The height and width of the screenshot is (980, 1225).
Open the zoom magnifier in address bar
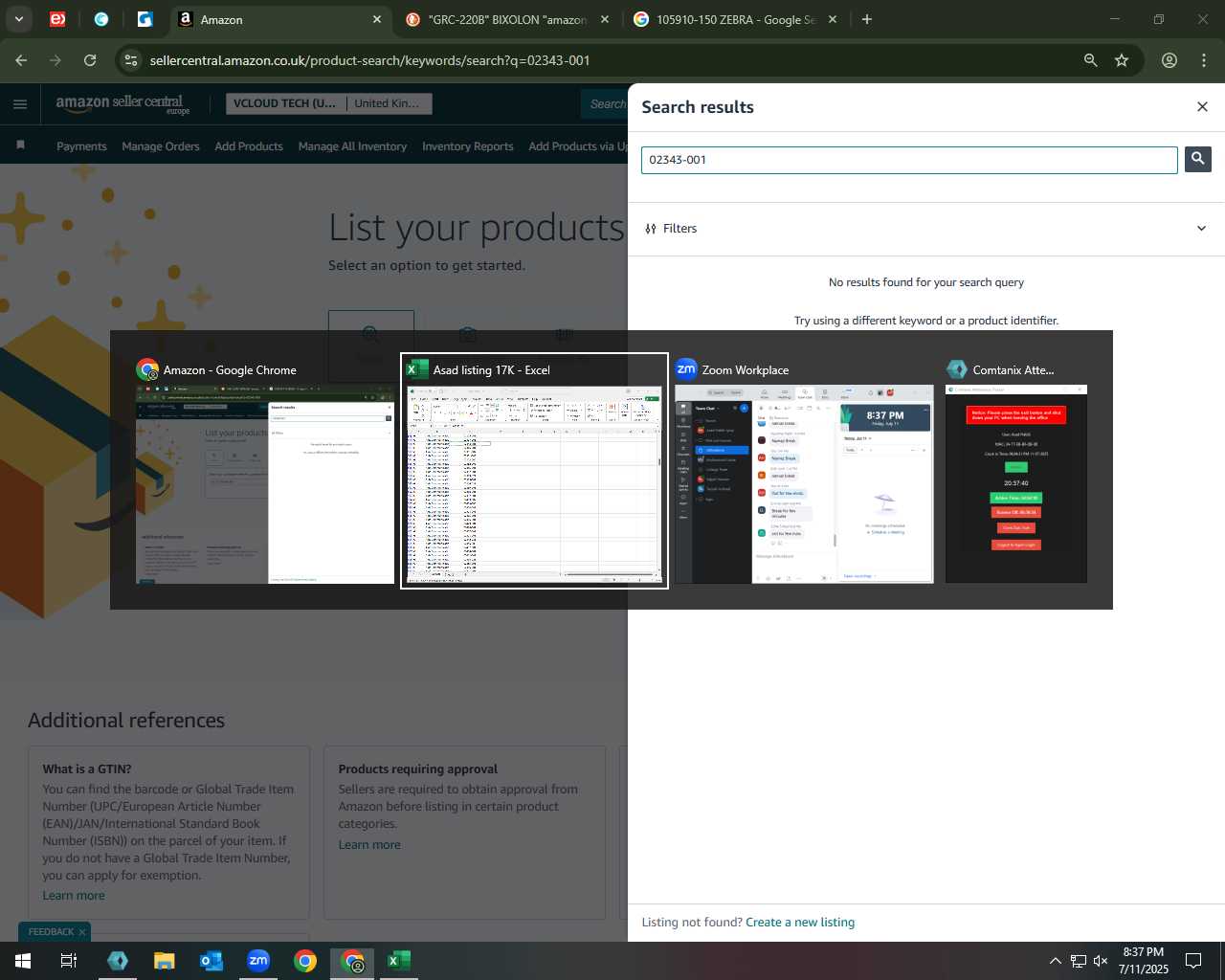[x=1090, y=60]
